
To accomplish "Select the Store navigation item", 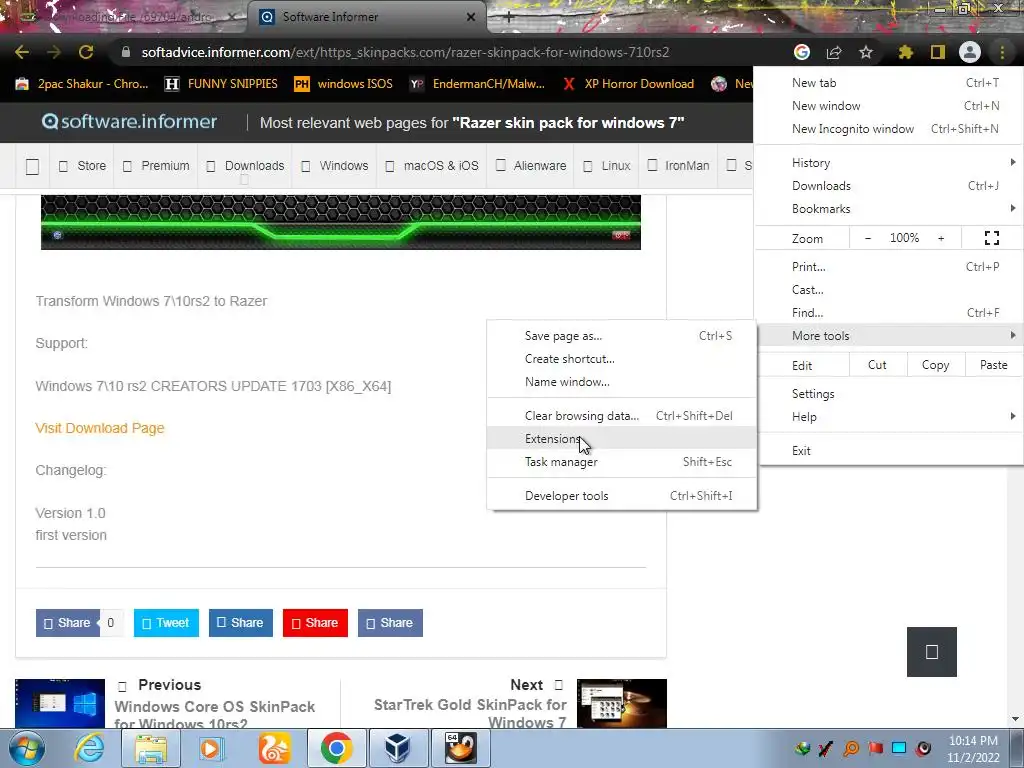I will click(82, 166).
